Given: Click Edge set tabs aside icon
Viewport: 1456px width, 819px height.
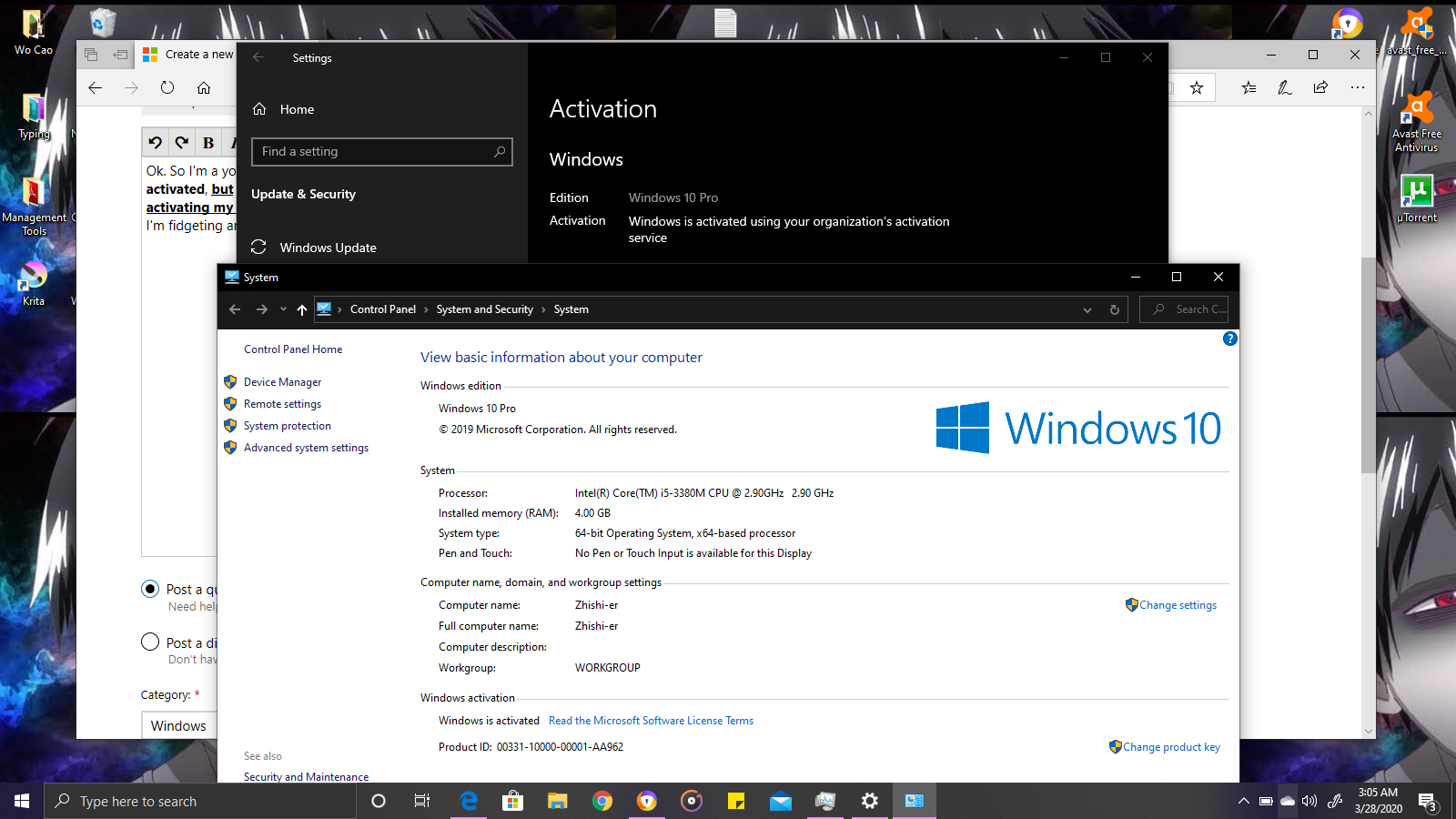Looking at the screenshot, I should pos(119,55).
